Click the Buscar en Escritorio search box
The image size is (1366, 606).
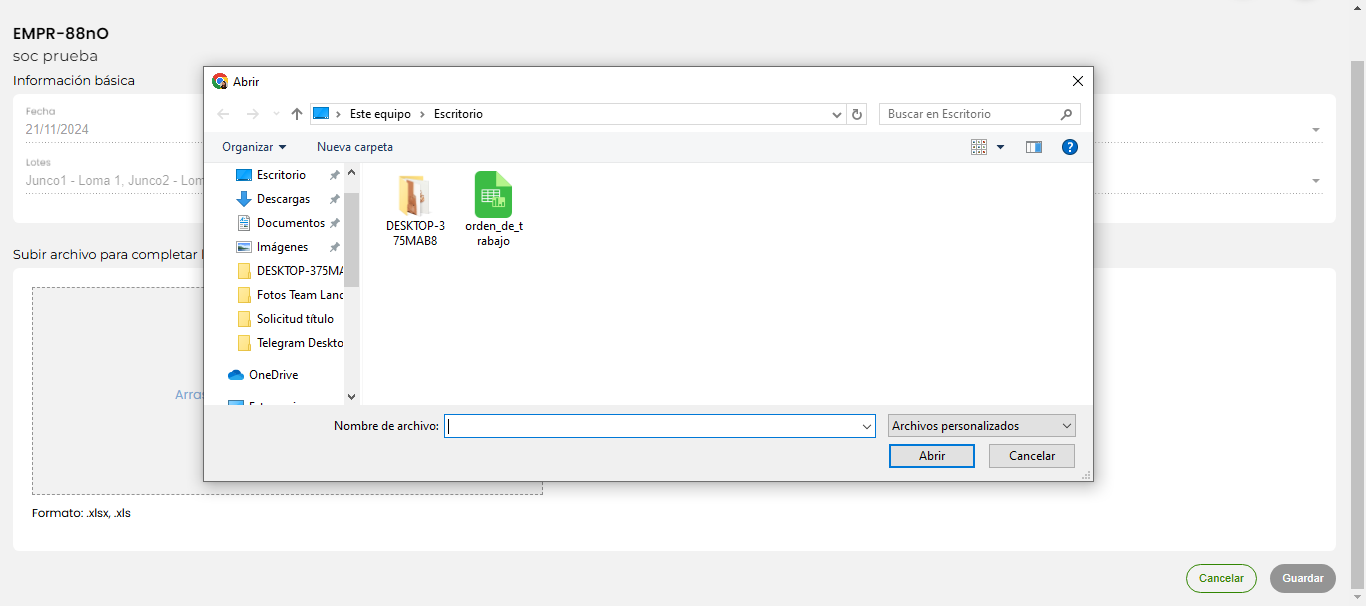[968, 114]
